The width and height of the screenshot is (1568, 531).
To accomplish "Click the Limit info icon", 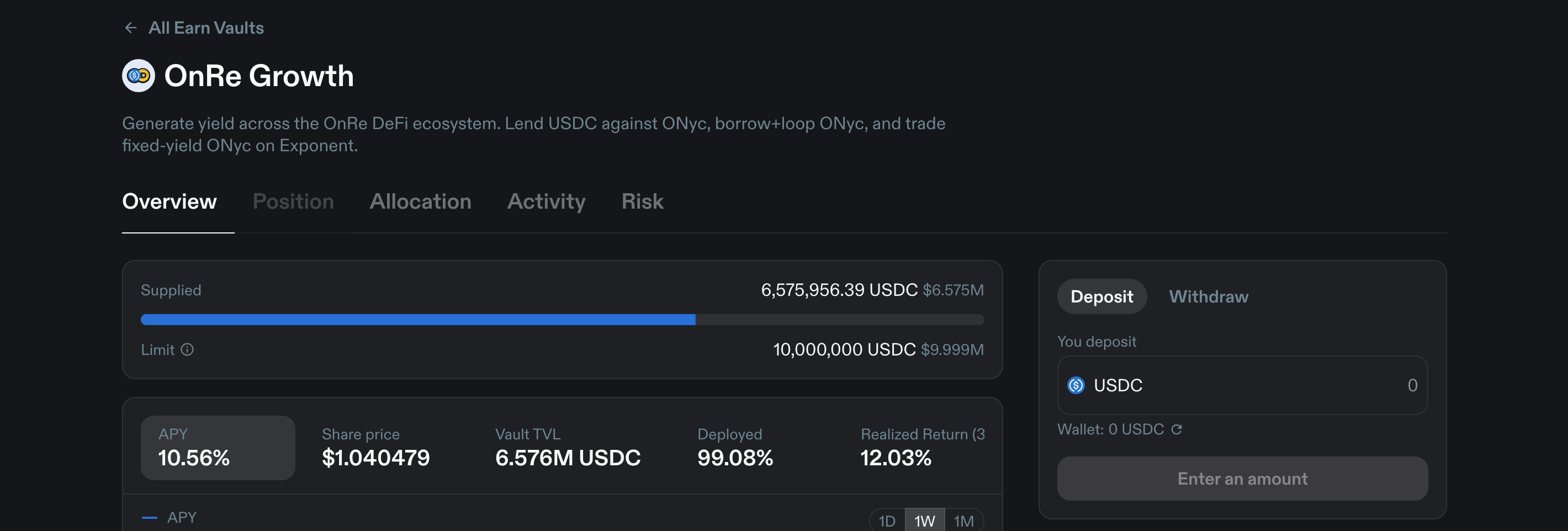I will pyautogui.click(x=188, y=350).
